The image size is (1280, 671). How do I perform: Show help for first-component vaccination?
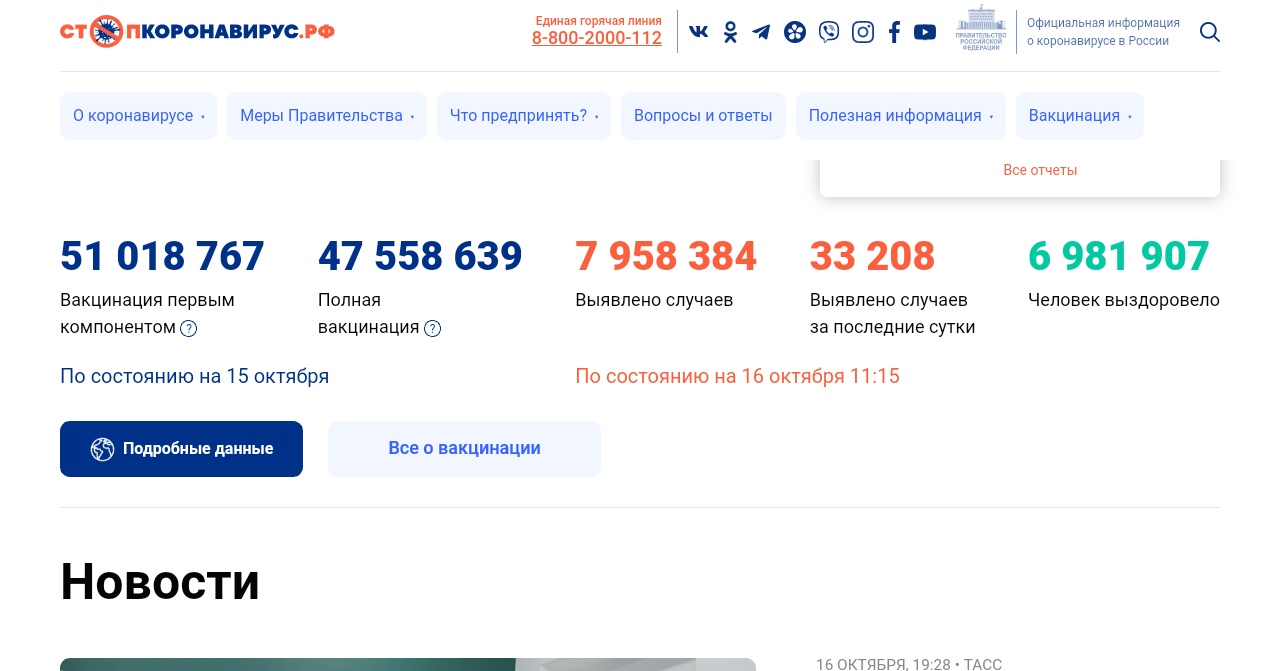[188, 328]
